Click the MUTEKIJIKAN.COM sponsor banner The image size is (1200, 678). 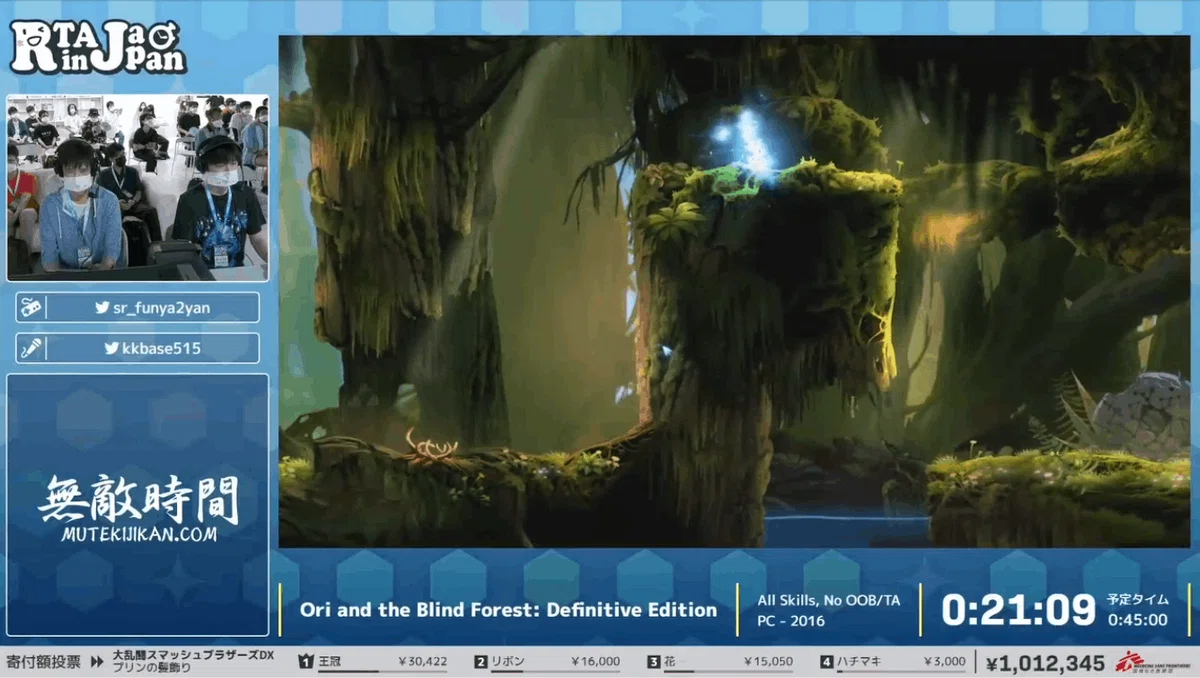(x=138, y=505)
